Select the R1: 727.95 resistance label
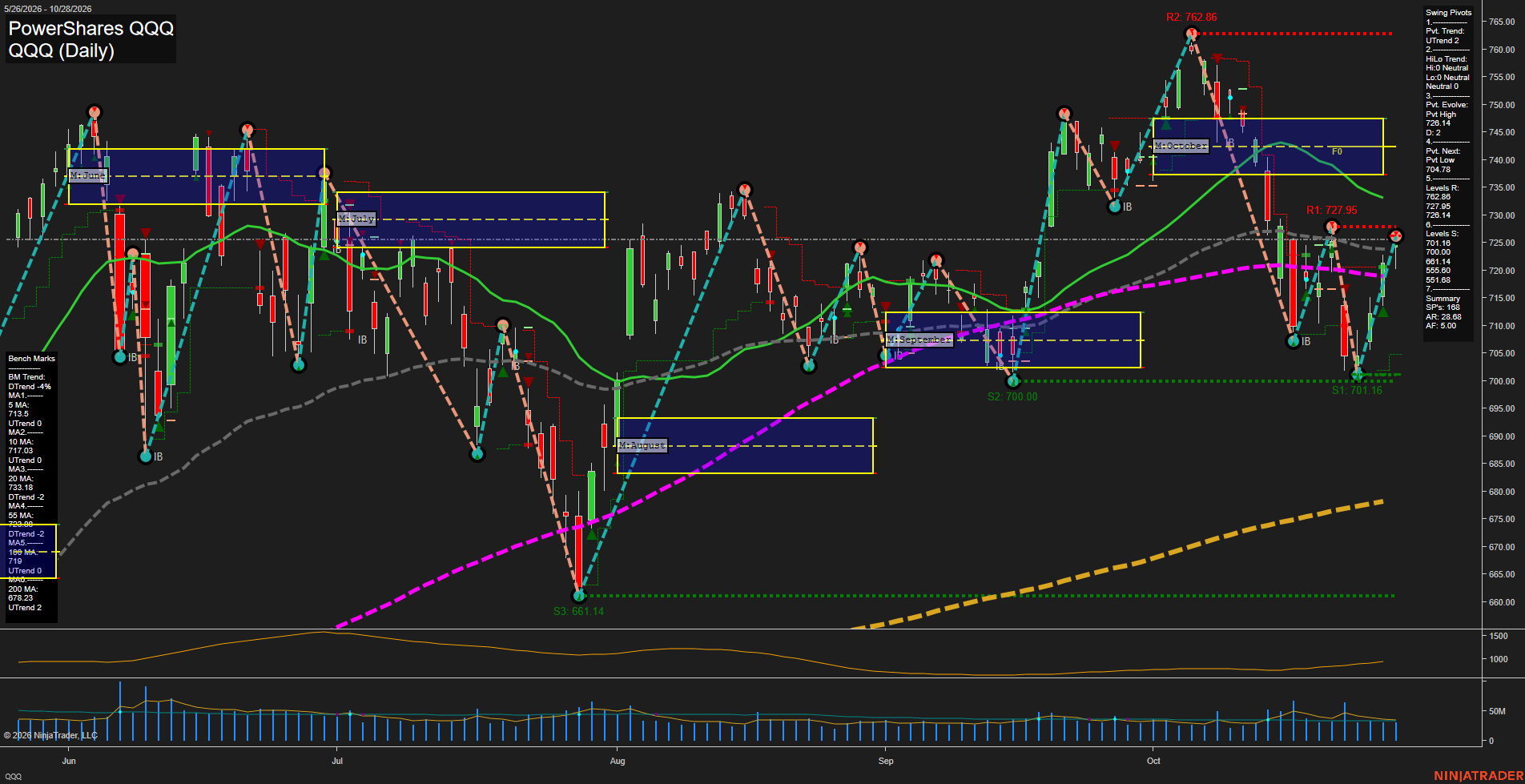Viewport: 1525px width, 784px height. (x=1332, y=211)
